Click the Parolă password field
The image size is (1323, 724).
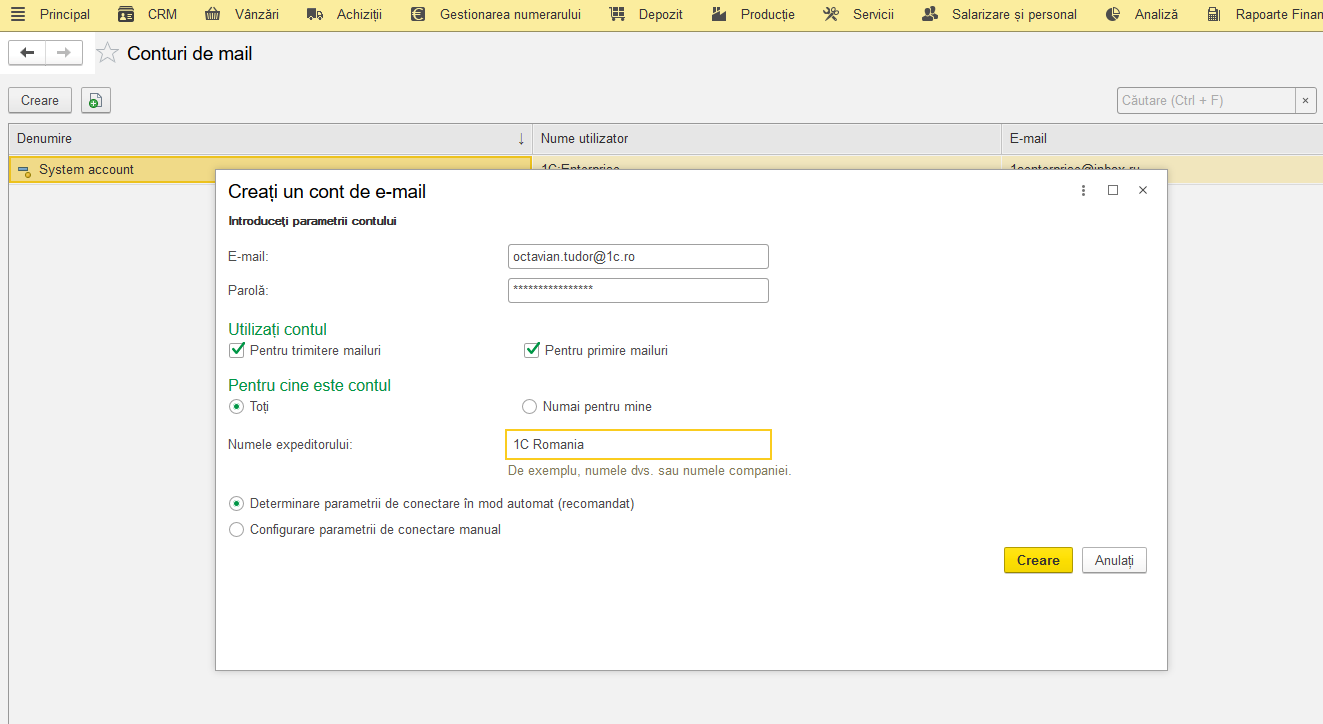[638, 290]
